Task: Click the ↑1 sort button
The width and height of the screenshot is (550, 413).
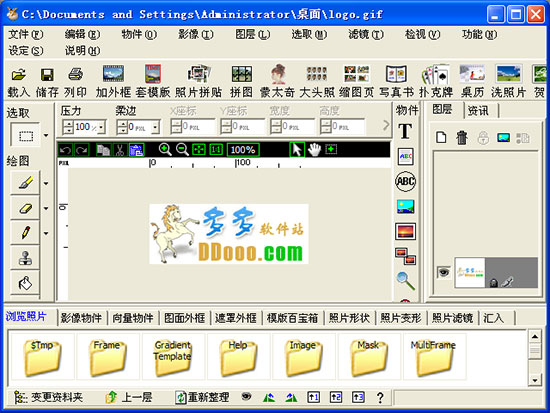Action: [313, 397]
